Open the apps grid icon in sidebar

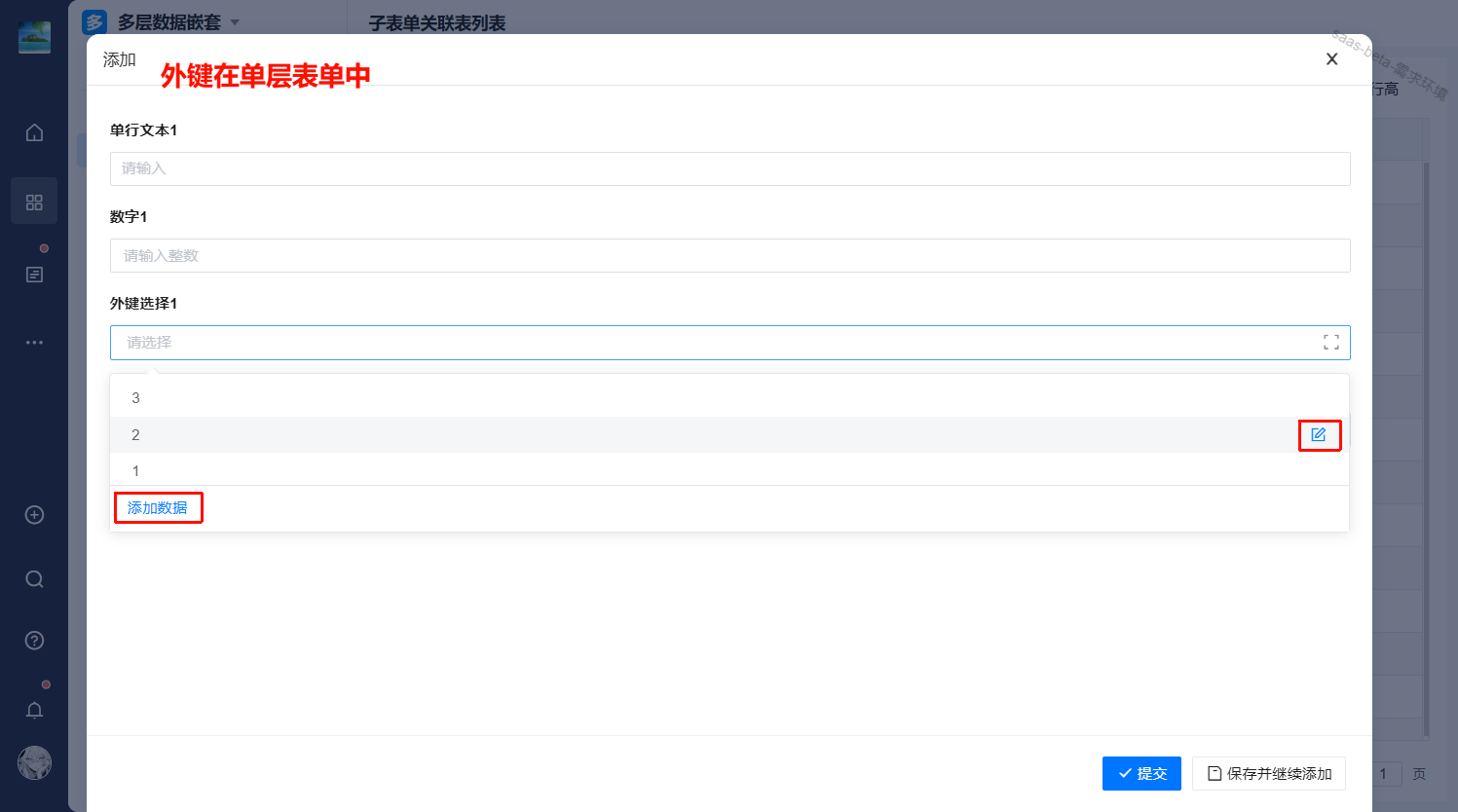tap(34, 202)
